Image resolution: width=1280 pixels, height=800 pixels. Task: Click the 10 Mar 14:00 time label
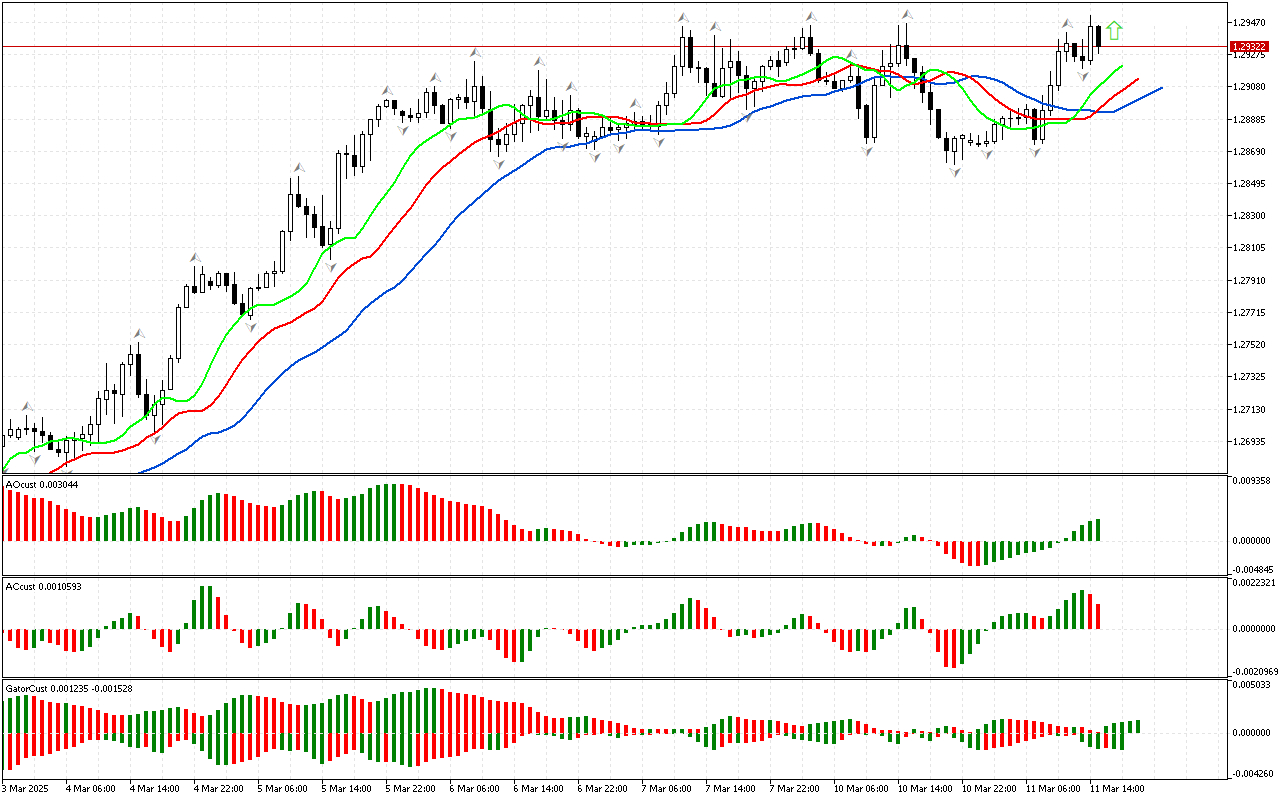coord(924,788)
